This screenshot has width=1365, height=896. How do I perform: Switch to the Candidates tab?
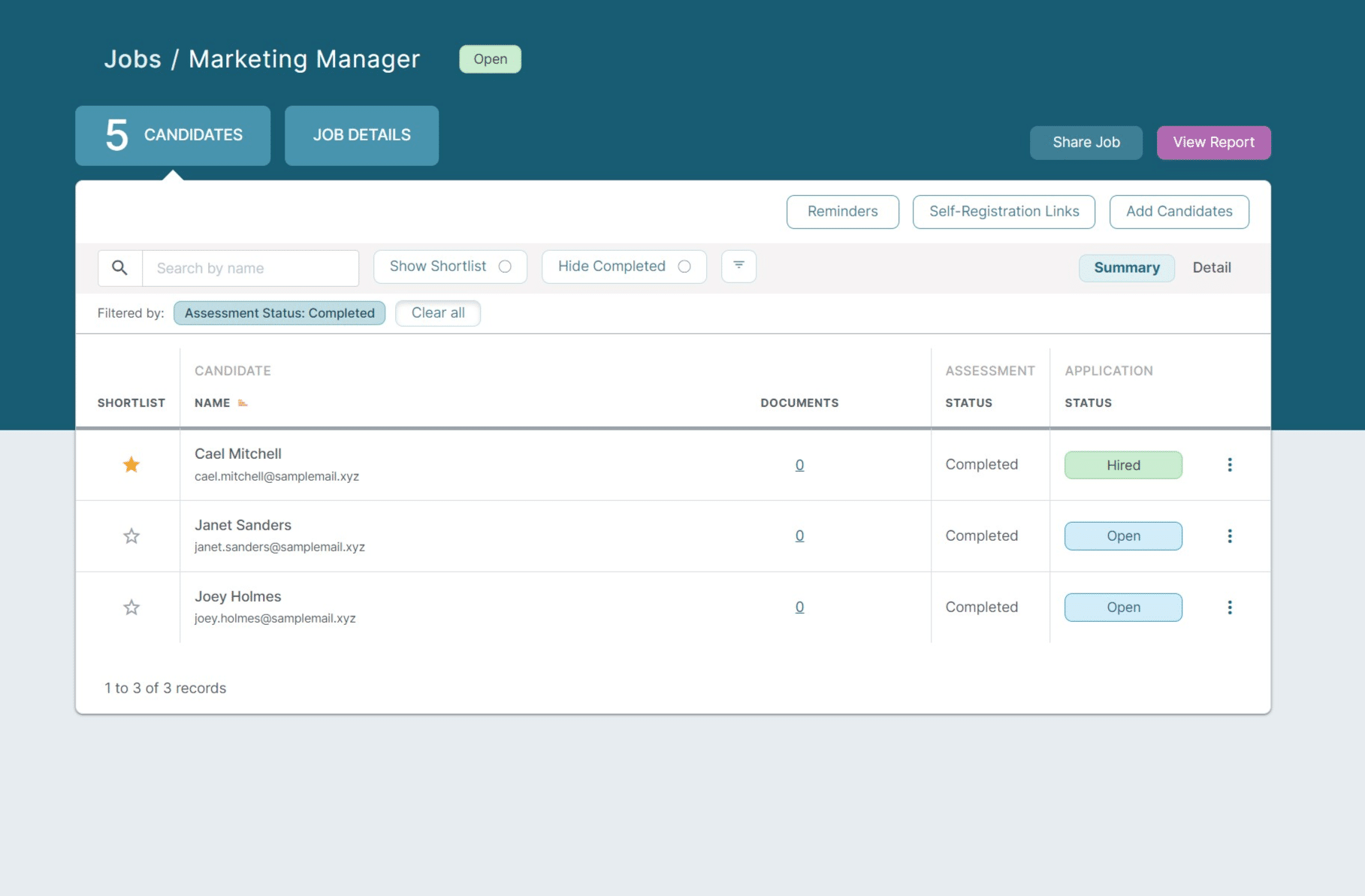coord(173,135)
